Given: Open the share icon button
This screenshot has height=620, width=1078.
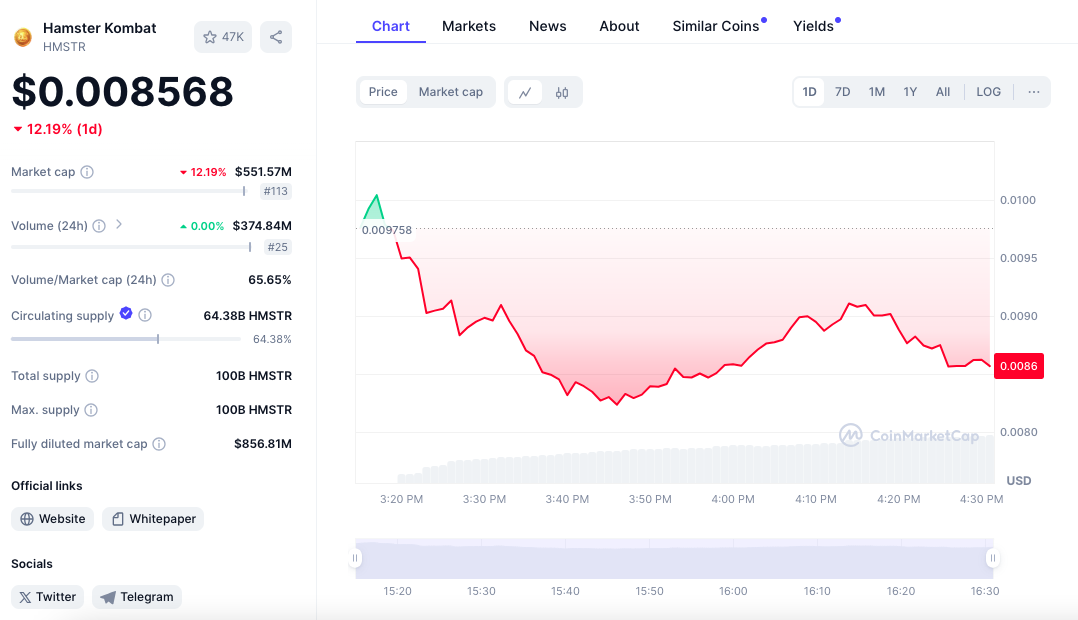Looking at the screenshot, I should pyautogui.click(x=276, y=37).
